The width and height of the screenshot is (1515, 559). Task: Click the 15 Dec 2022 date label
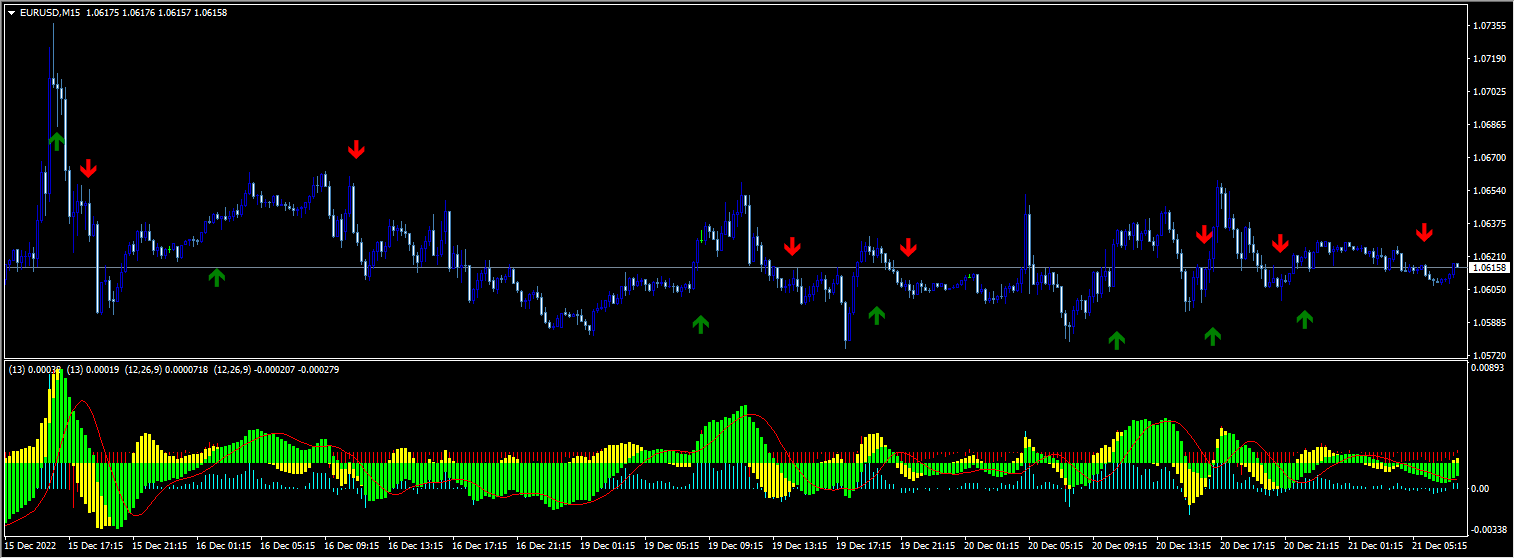(x=30, y=546)
